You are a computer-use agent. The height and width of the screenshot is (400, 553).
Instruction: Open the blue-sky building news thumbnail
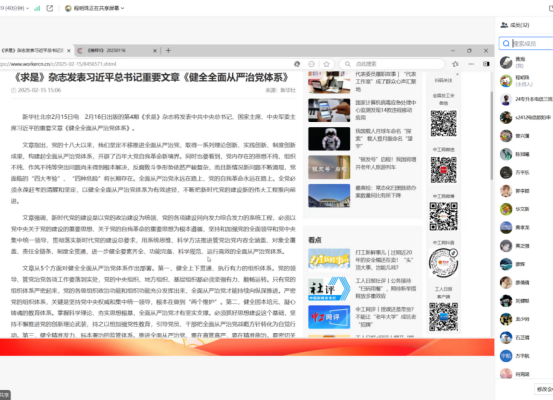pyautogui.click(x=329, y=195)
